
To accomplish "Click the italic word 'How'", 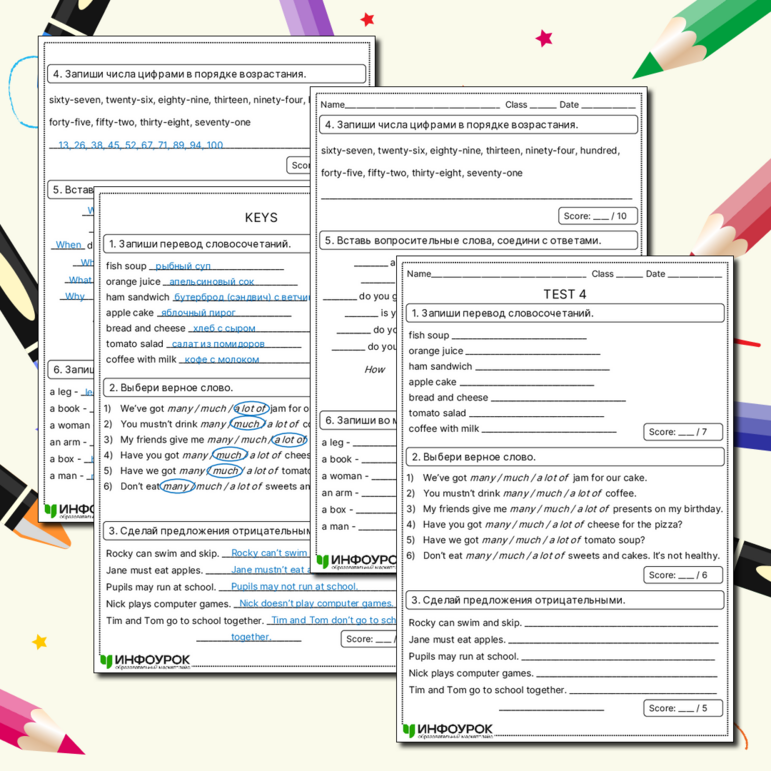I will pyautogui.click(x=375, y=369).
